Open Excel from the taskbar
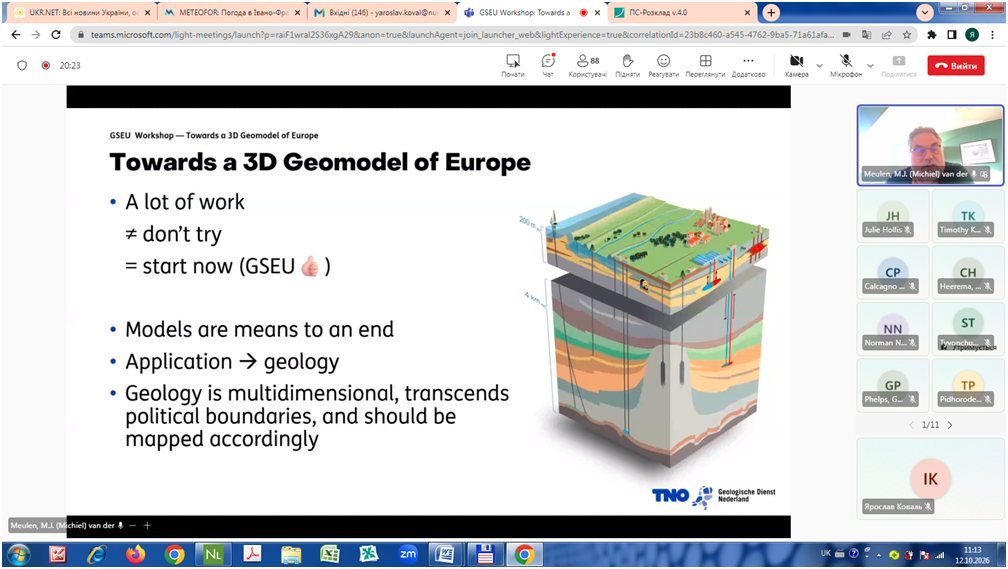This screenshot has width=1008, height=569. [x=329, y=554]
